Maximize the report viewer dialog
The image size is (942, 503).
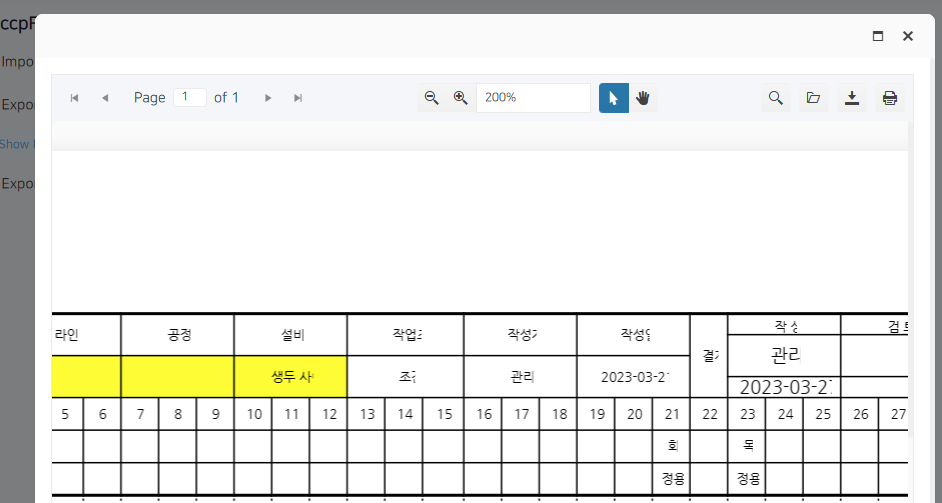pyautogui.click(x=878, y=36)
